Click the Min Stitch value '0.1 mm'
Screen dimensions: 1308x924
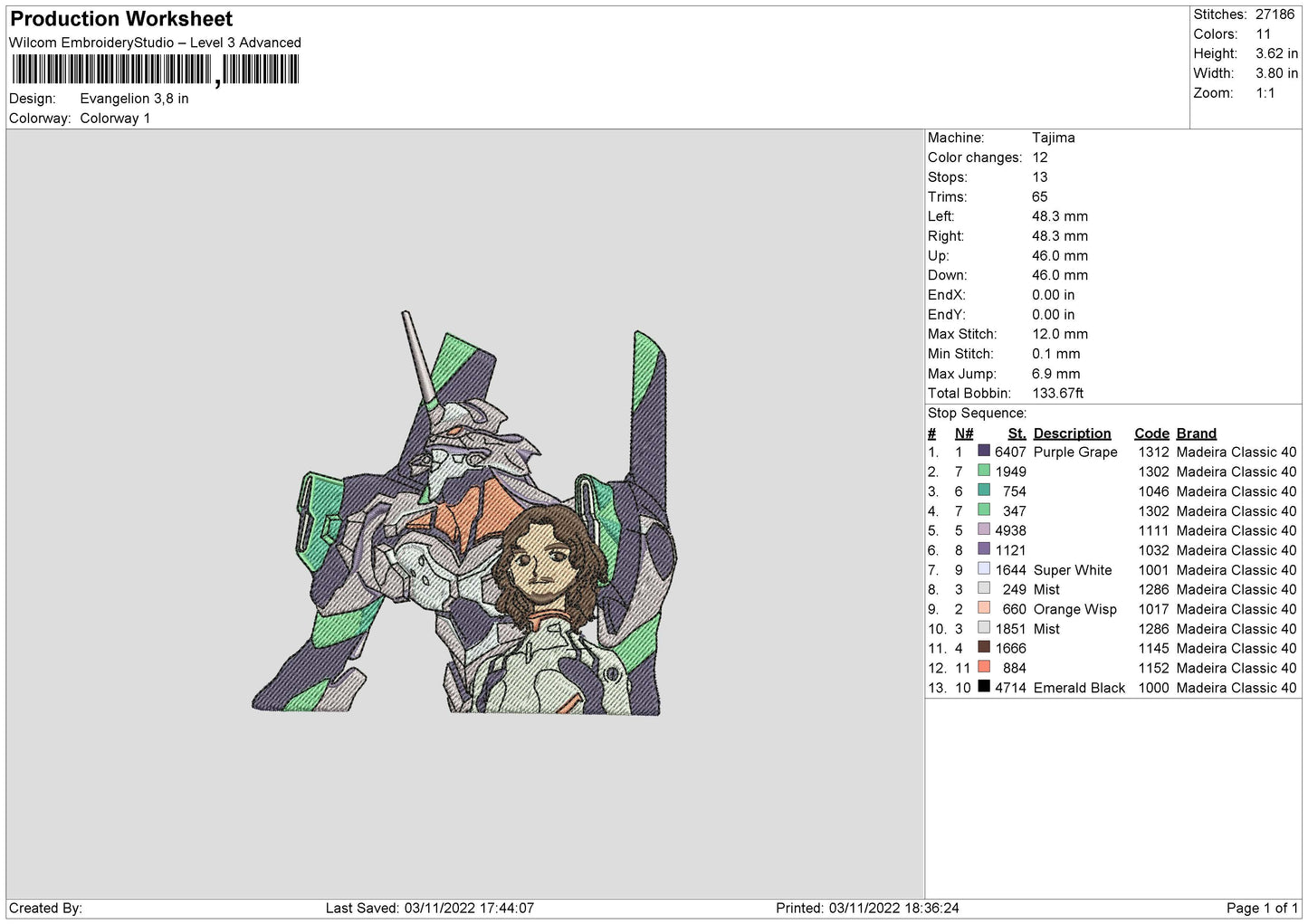coord(1056,354)
